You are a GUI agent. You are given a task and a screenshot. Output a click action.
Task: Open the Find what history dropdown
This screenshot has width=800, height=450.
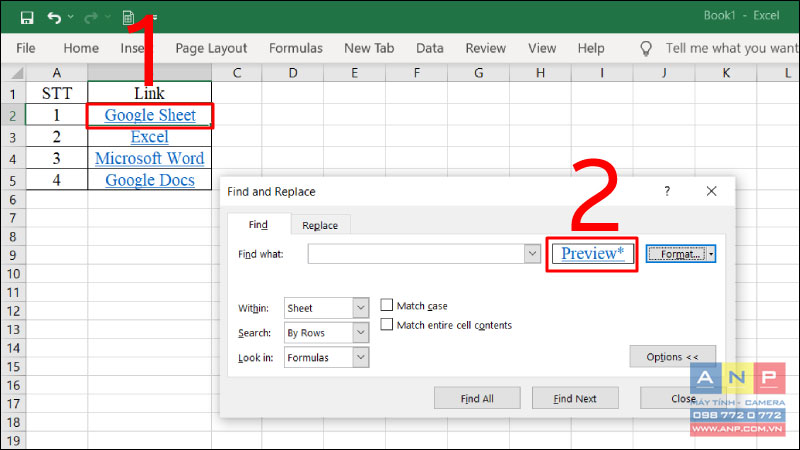tap(532, 254)
